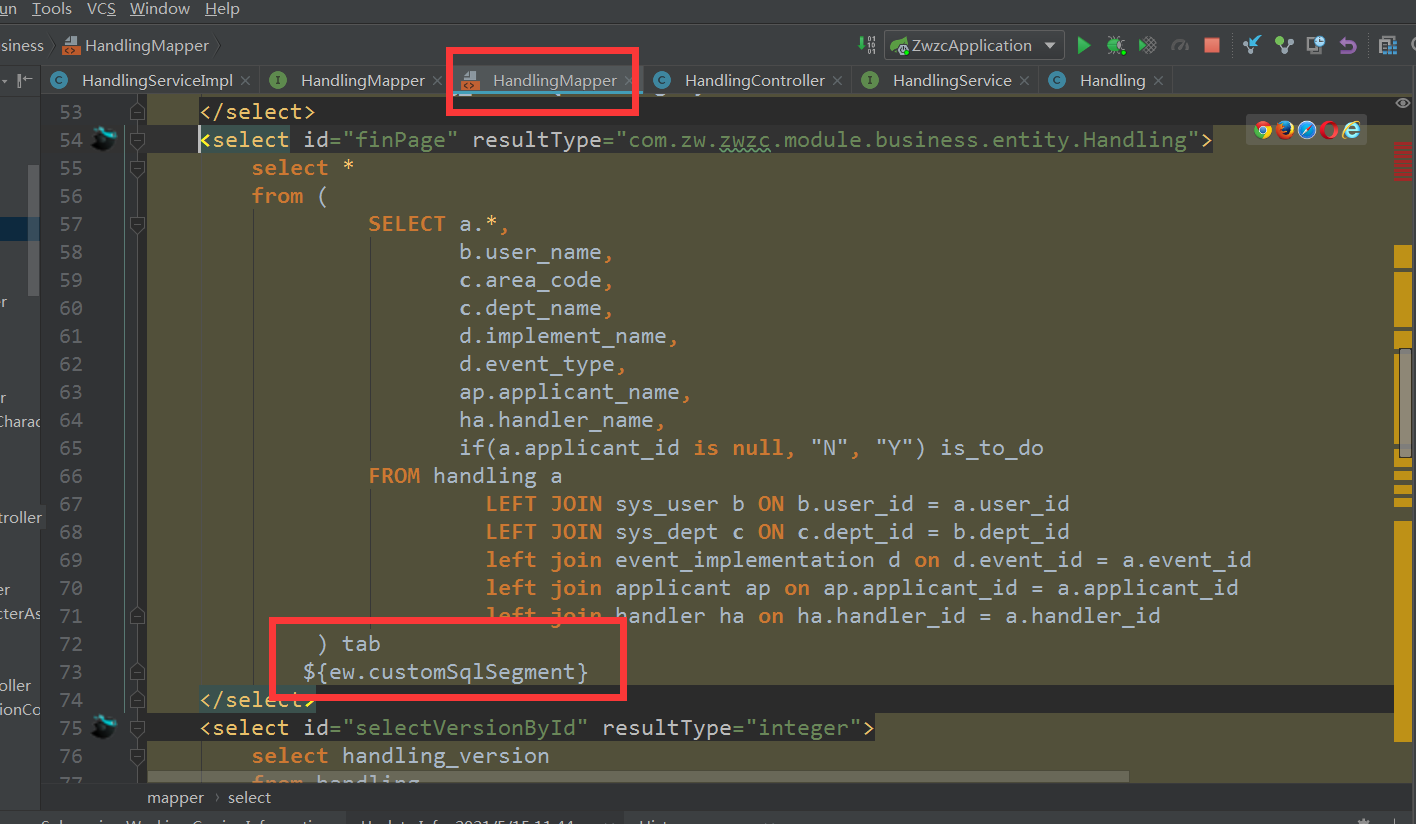Click 'sys_dept' on line 68
This screenshot has width=1416, height=824.
pos(667,532)
